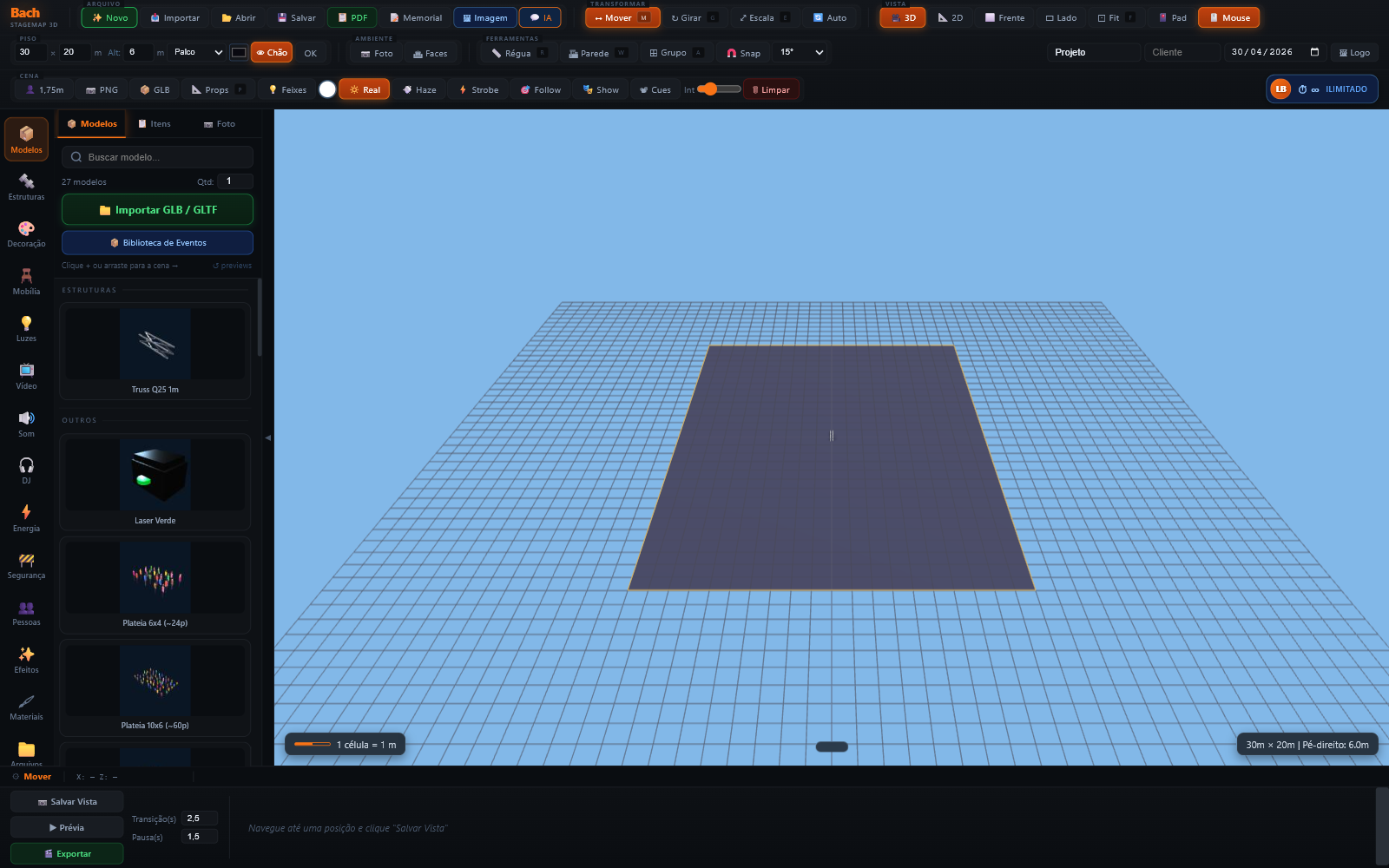Click the Novo file button

[x=109, y=17]
